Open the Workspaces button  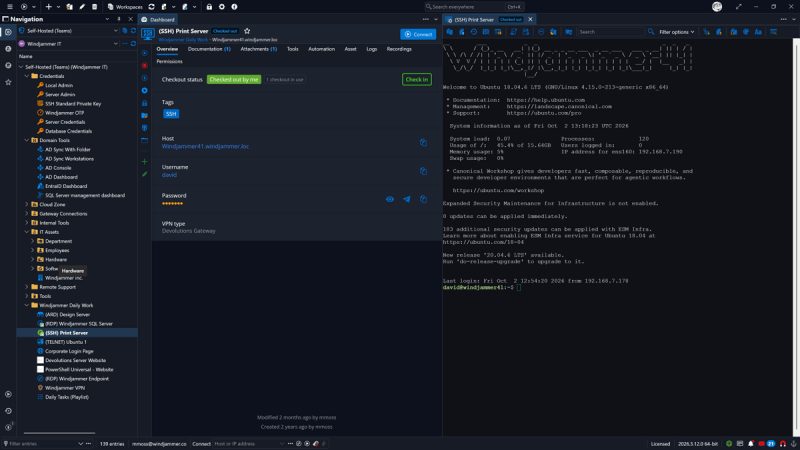tap(125, 7)
